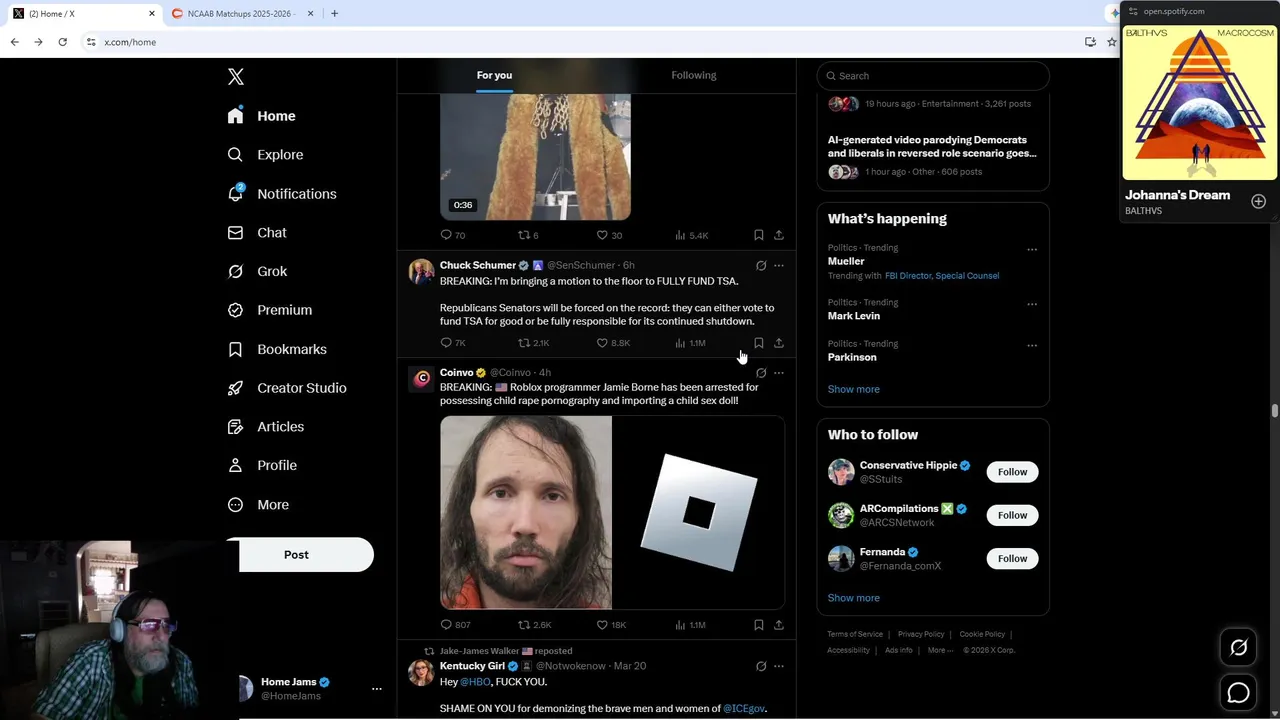Open the @HBO mention link
This screenshot has height=720, width=1280.
475,682
